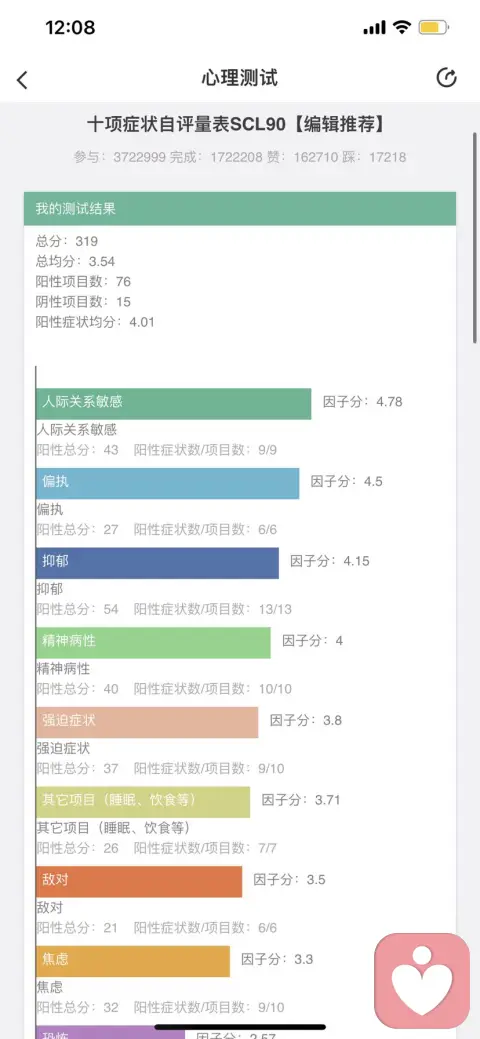Image resolution: width=480 pixels, height=1039 pixels.
Task: Select the peach 强迫症状 bar
Action: (147, 722)
